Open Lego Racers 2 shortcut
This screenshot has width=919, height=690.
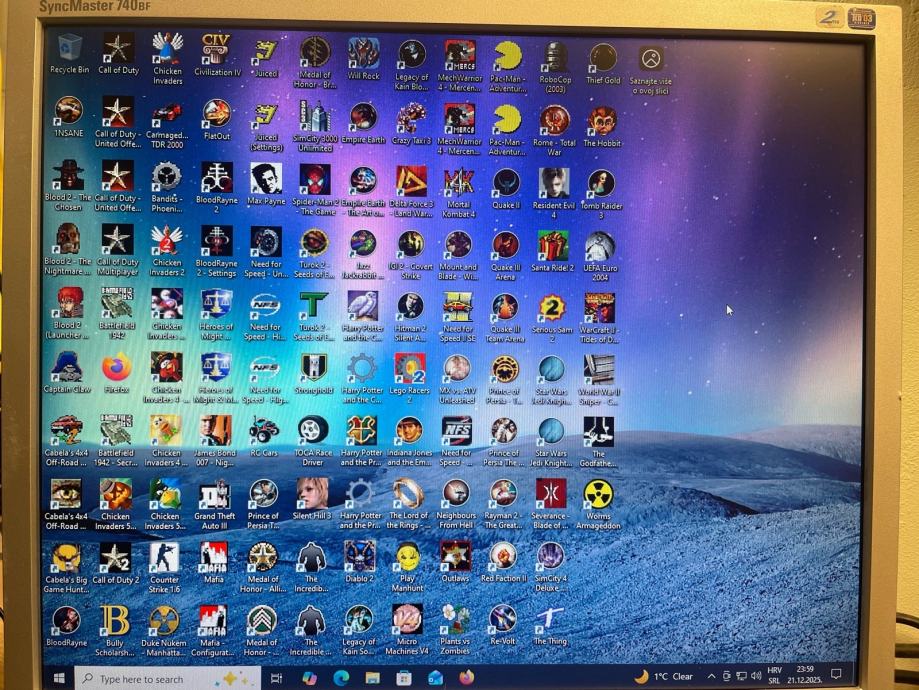[x=409, y=379]
